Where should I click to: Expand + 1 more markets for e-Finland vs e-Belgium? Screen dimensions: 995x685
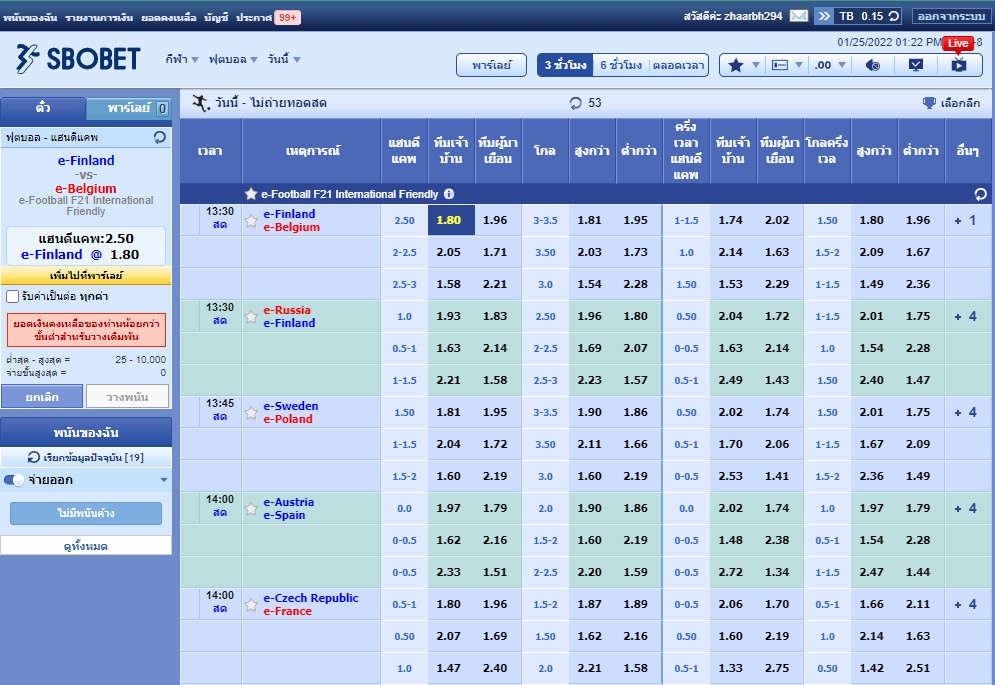[x=966, y=220]
